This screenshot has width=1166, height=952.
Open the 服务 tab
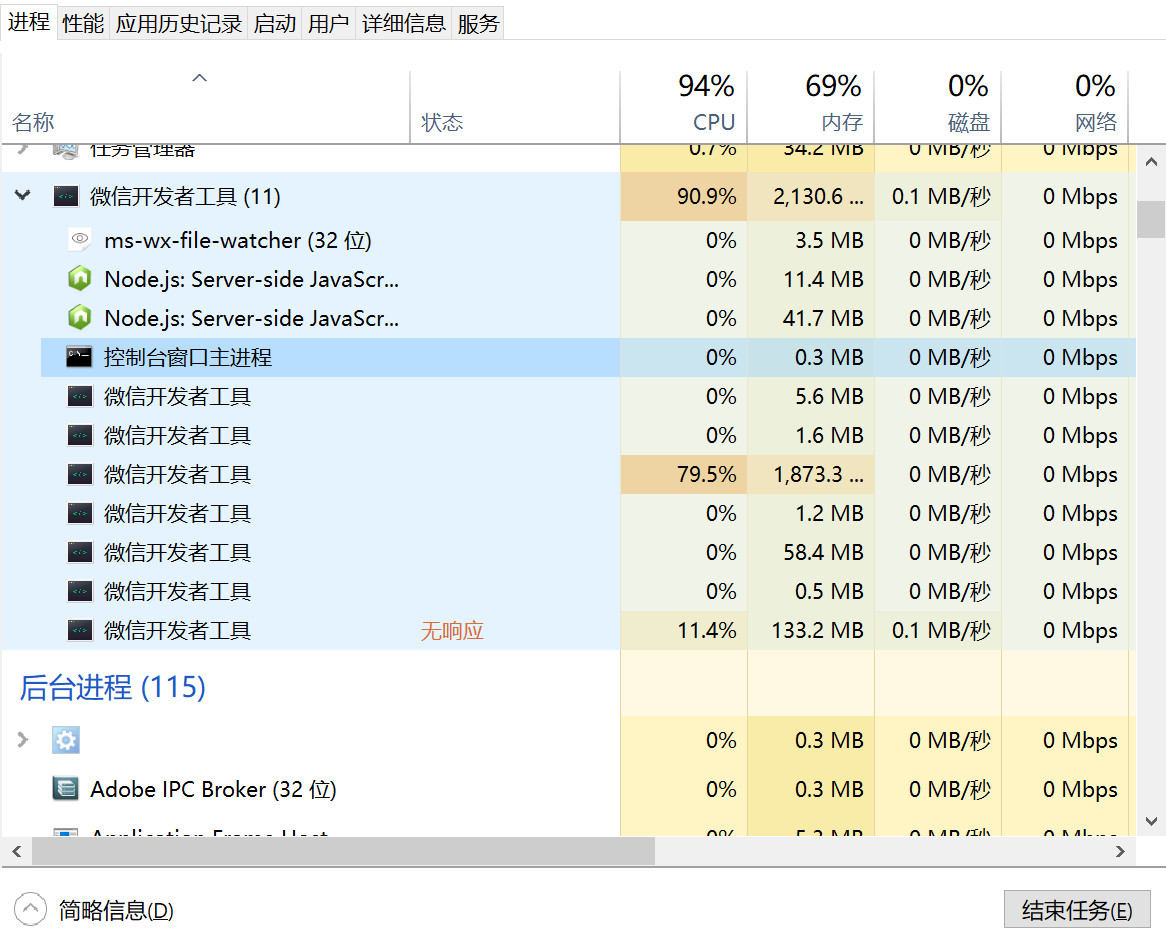pos(478,24)
